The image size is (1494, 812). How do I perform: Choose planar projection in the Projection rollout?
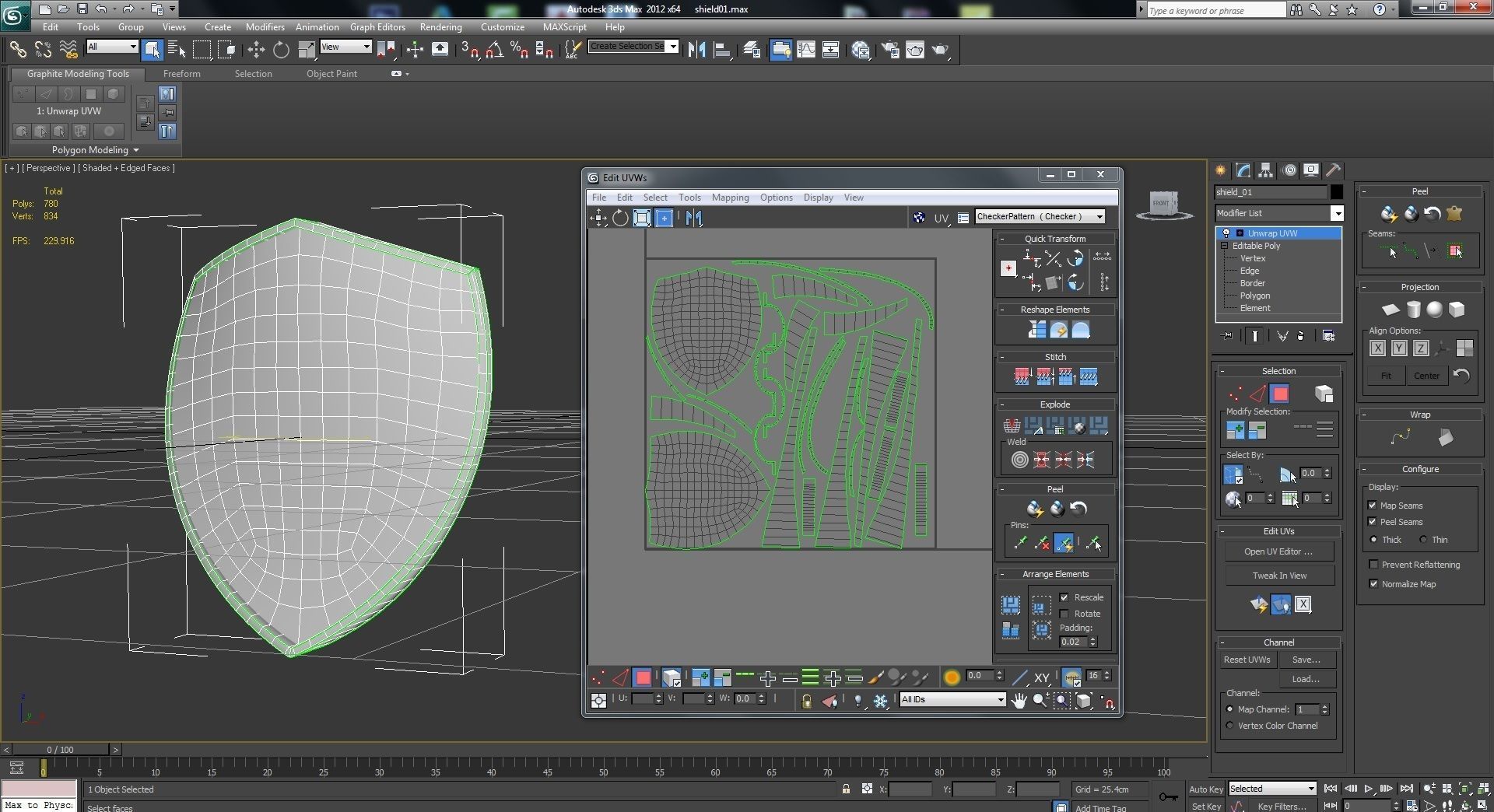pyautogui.click(x=1391, y=310)
